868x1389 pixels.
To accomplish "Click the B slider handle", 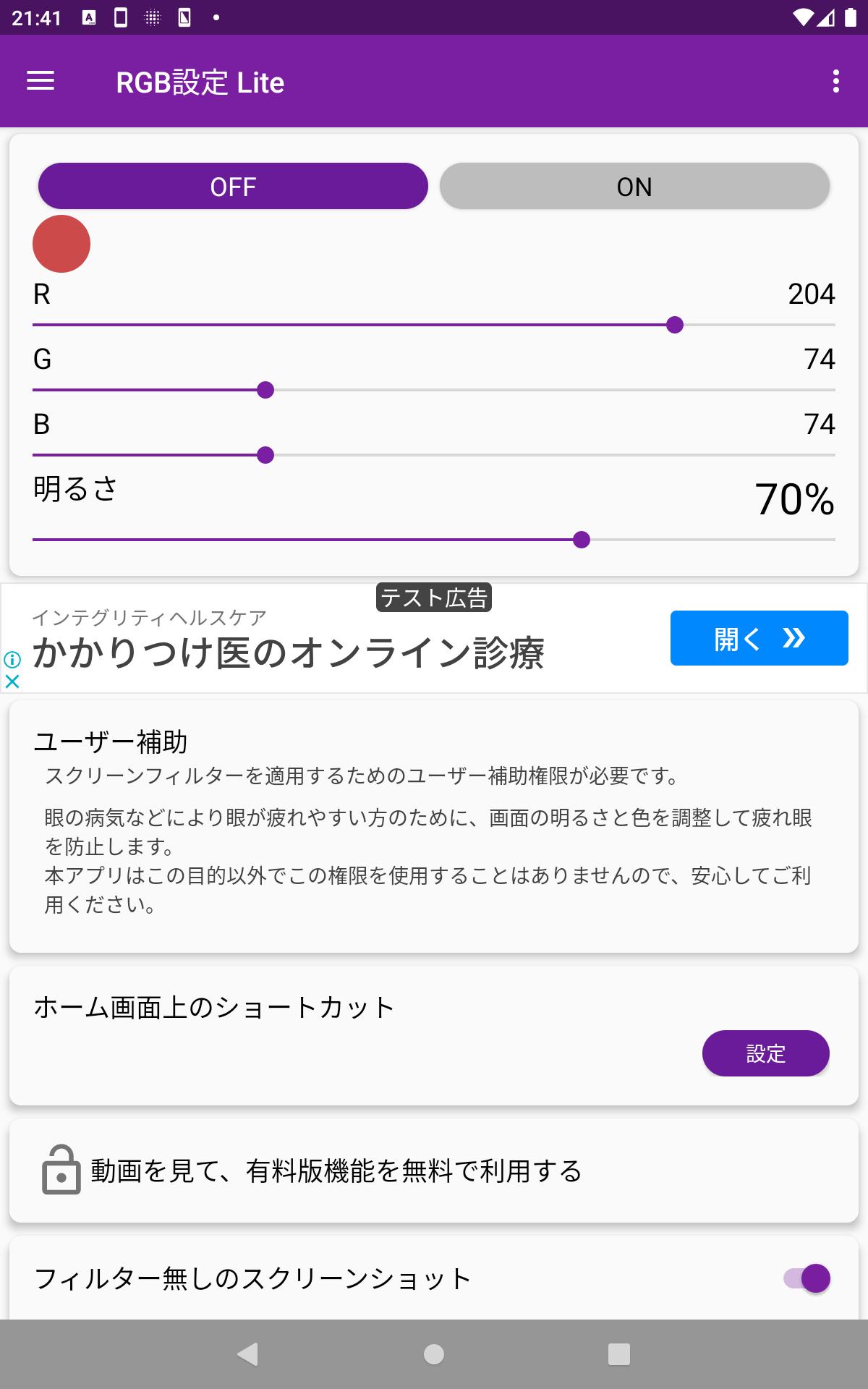I will pos(265,455).
